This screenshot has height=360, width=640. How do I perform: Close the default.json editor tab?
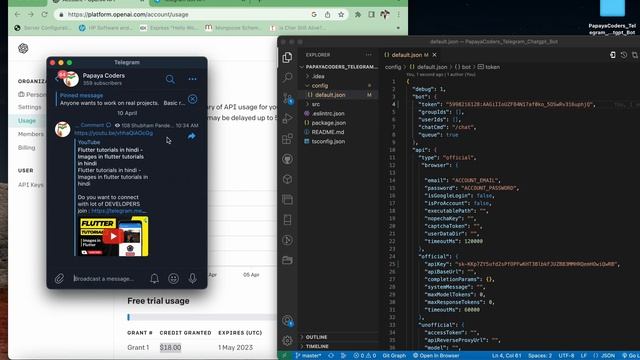point(435,55)
